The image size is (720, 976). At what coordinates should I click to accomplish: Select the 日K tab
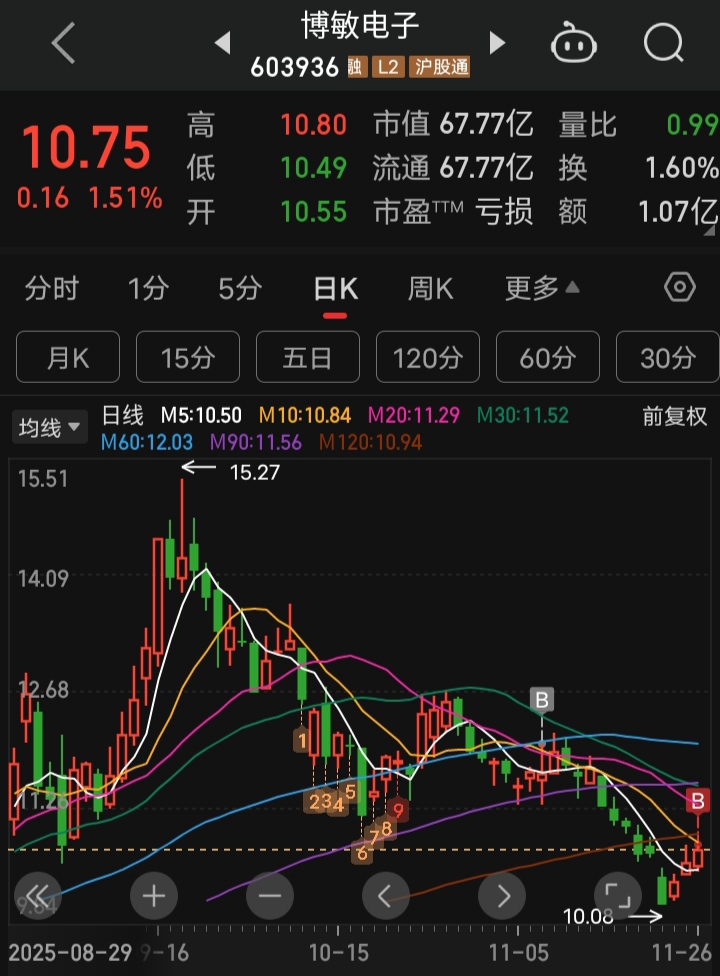pos(335,289)
